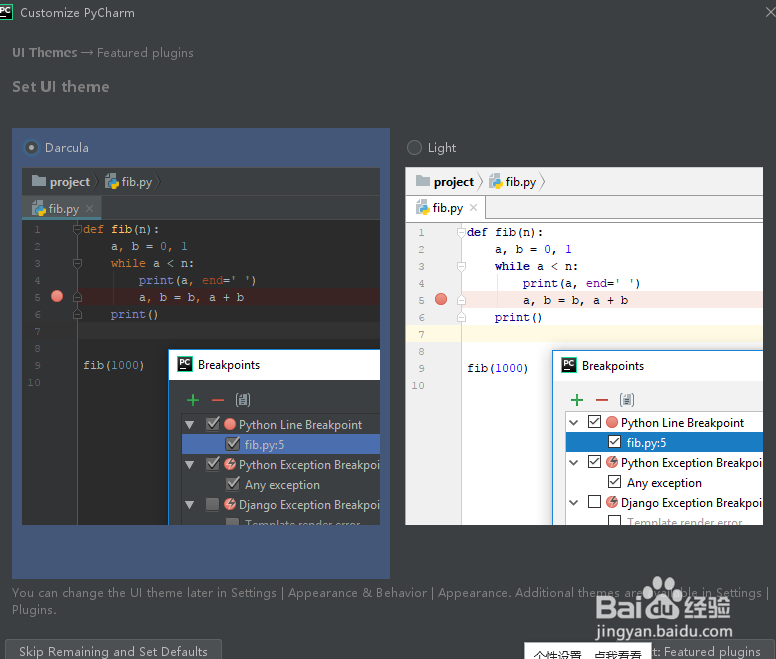Toggle Any exception checkbox in Light preview

(x=614, y=481)
